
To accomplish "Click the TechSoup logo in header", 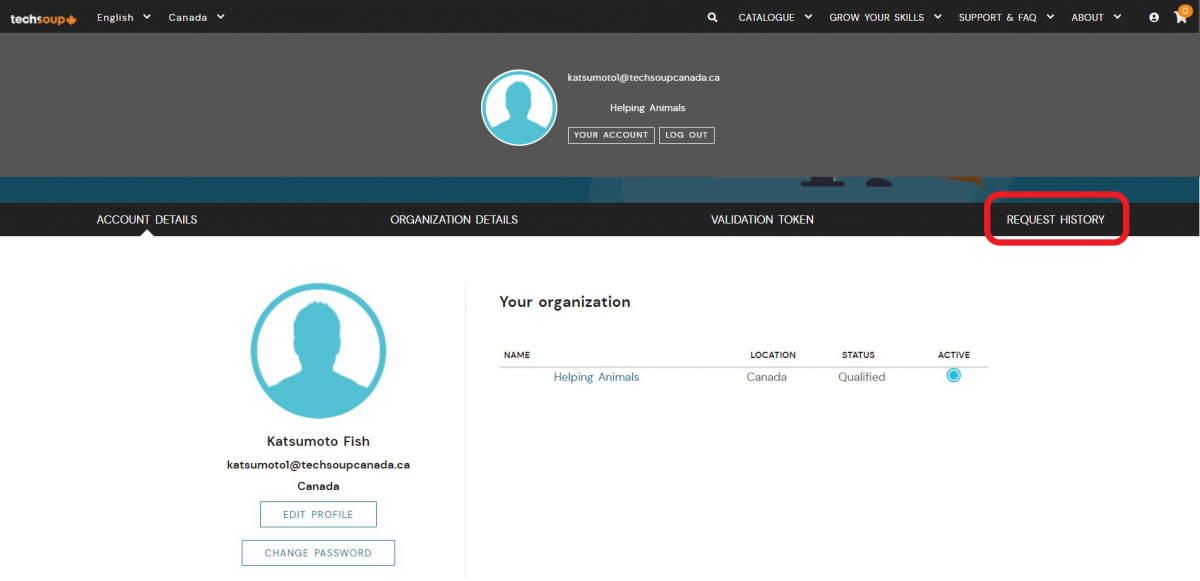I will 43,18.
